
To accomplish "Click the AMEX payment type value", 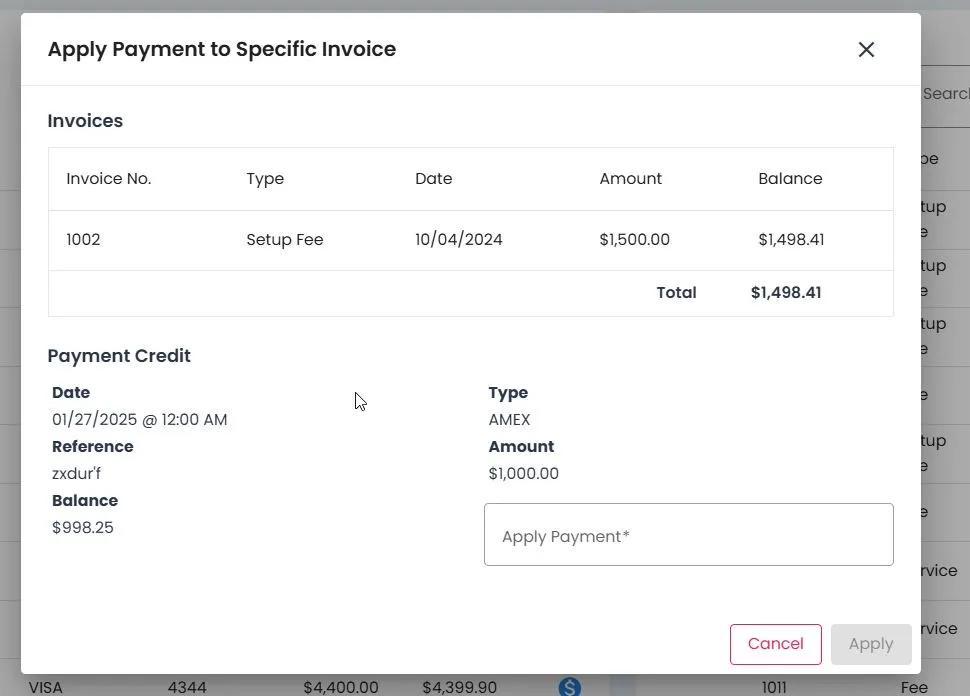I will pyautogui.click(x=509, y=420).
